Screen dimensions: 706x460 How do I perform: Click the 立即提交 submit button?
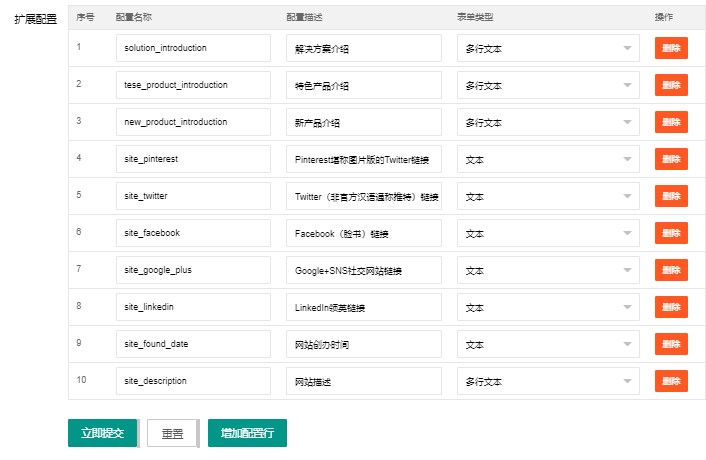coord(103,433)
